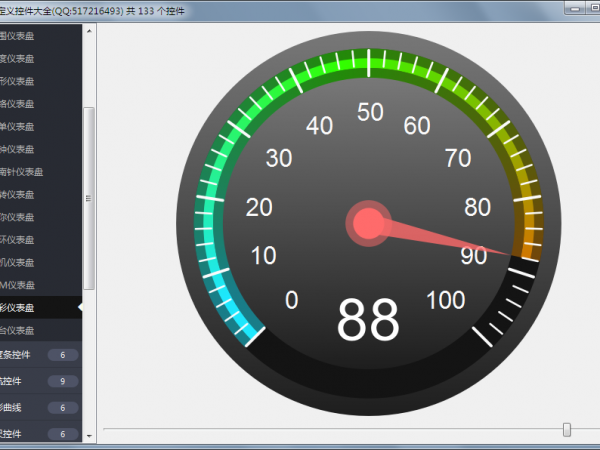Expand the 形曲线 category group
Screen dimensions: 600x450
click(30, 407)
